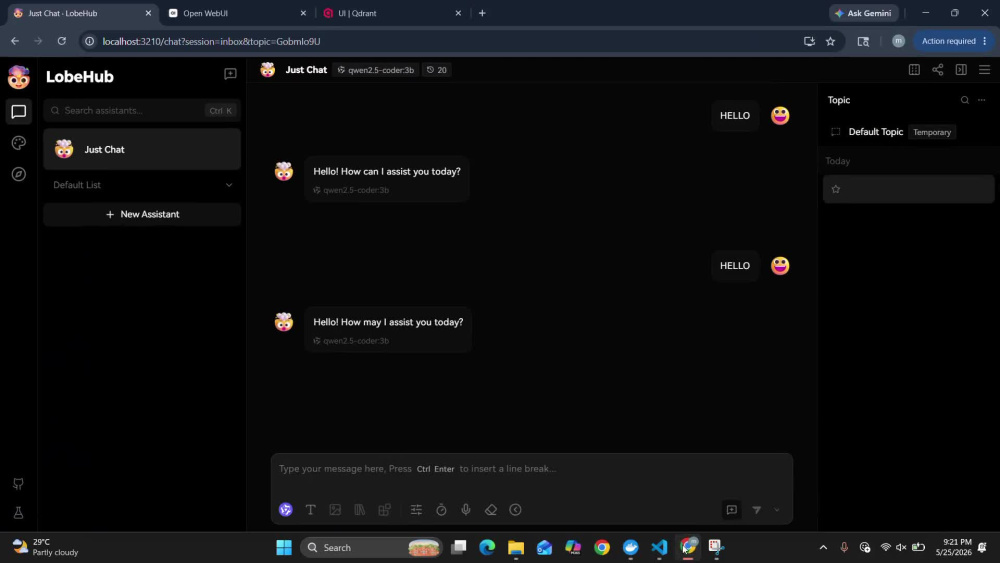Click the address bar URL

211,41
